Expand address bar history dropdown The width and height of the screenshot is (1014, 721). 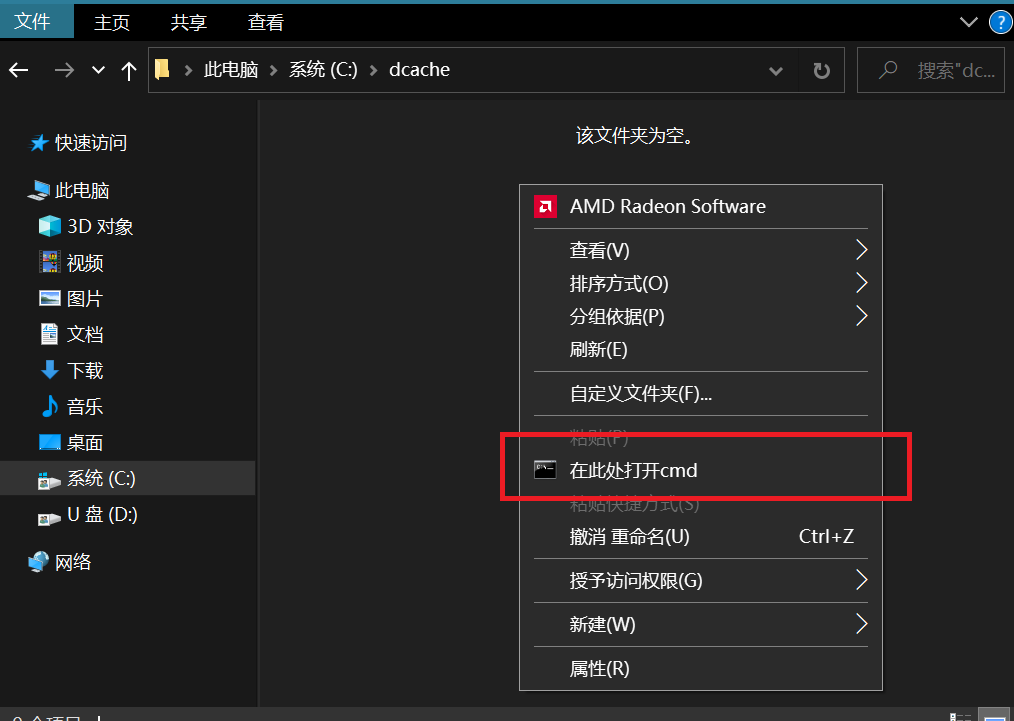coord(776,70)
